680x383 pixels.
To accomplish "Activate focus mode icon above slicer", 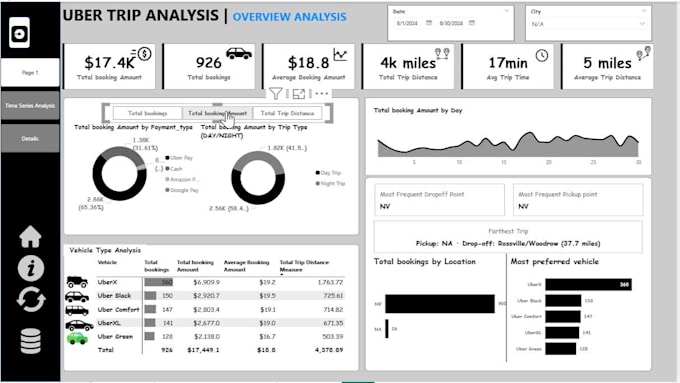I will coord(298,93).
